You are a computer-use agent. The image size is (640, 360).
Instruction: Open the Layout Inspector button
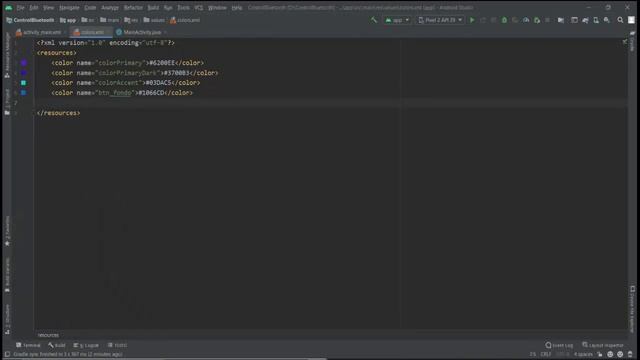tap(603, 345)
